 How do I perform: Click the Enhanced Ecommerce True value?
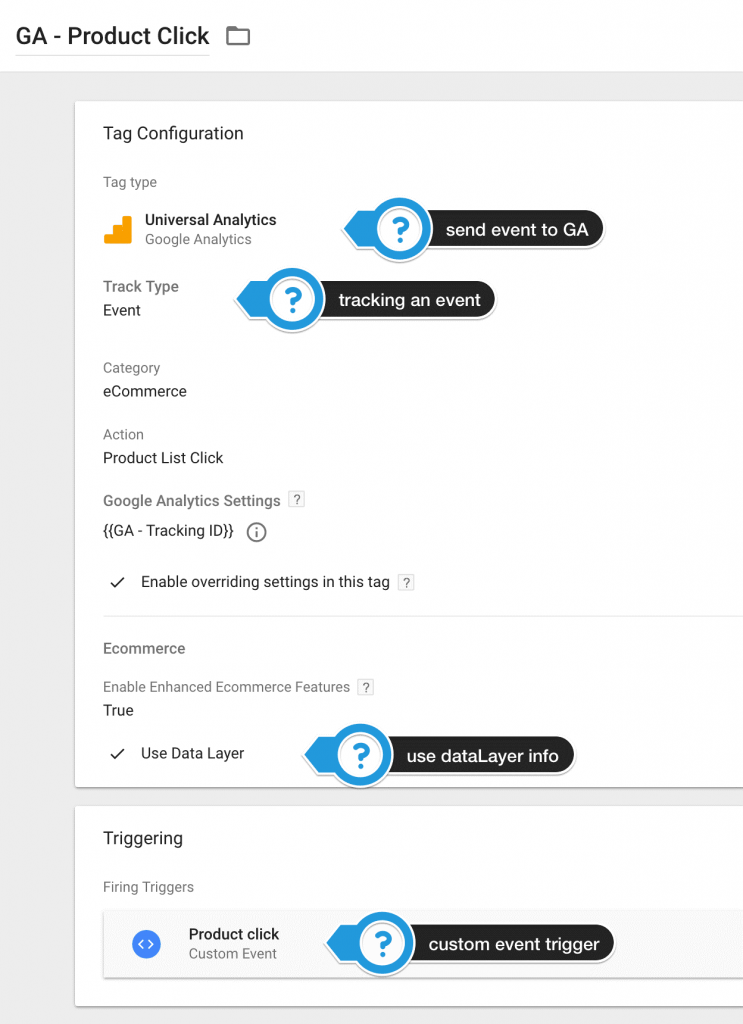[x=118, y=710]
